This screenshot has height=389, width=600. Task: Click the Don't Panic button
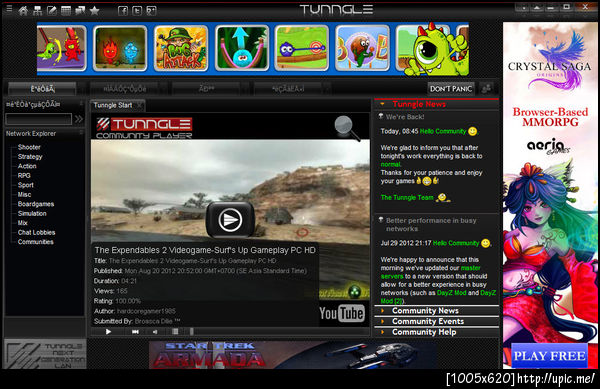pos(451,89)
